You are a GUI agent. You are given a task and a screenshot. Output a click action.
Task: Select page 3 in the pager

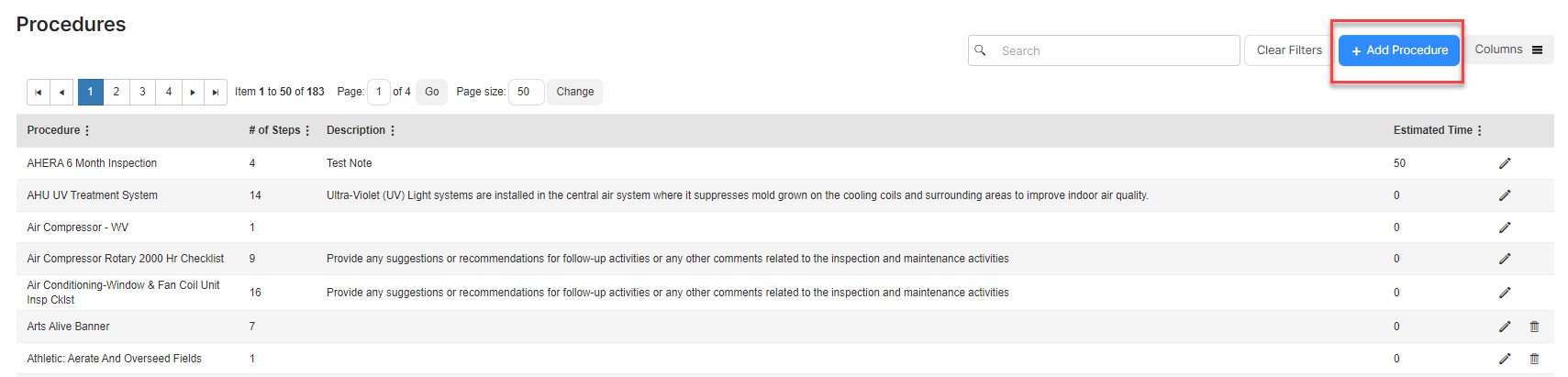142,92
